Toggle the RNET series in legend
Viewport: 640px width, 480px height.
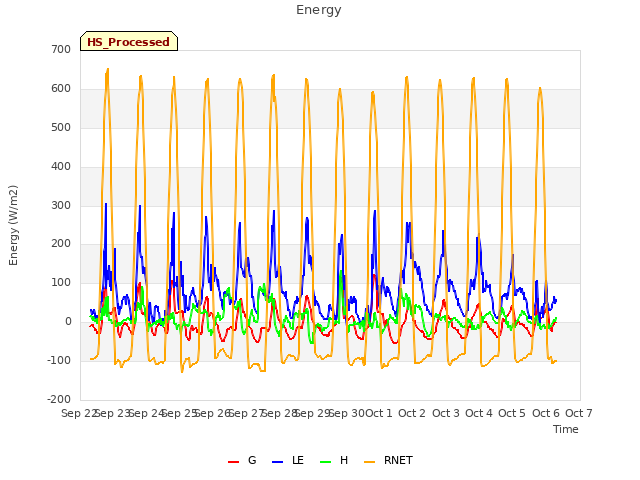[388, 460]
